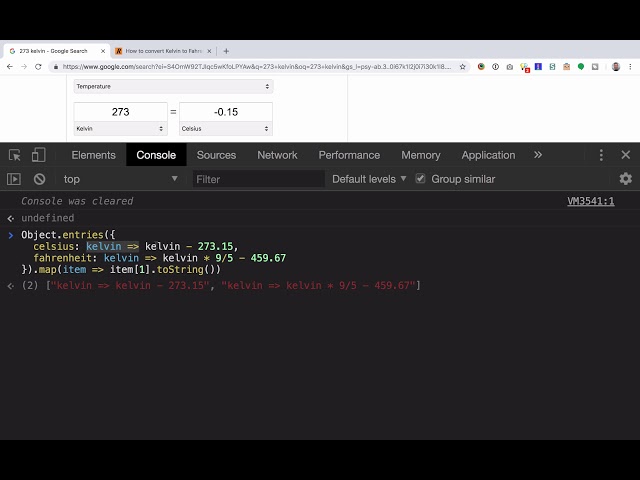This screenshot has height=480, width=640.
Task: Click the gray tag extension icon
Action: [x=595, y=67]
